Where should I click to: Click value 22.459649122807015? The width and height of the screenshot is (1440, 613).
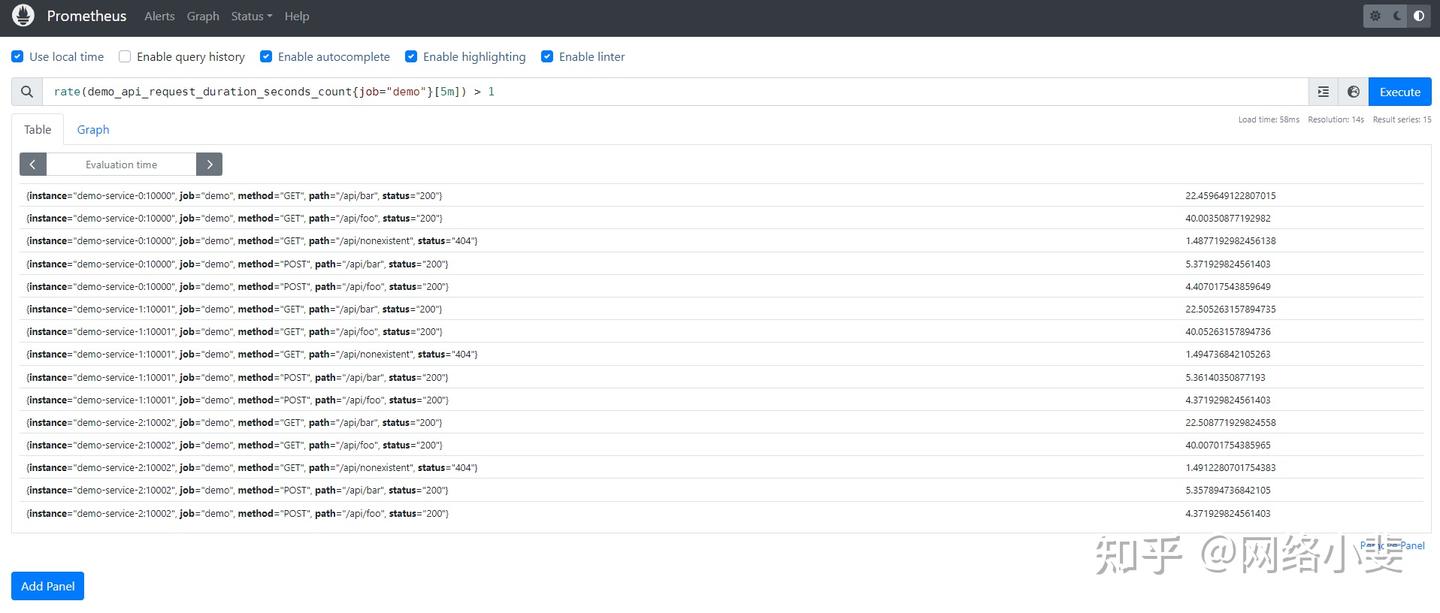click(1230, 196)
